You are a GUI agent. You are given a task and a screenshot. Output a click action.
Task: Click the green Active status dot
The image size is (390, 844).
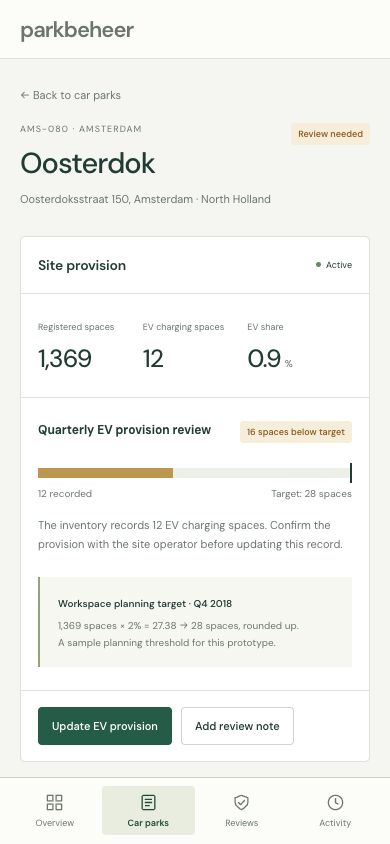pos(318,265)
